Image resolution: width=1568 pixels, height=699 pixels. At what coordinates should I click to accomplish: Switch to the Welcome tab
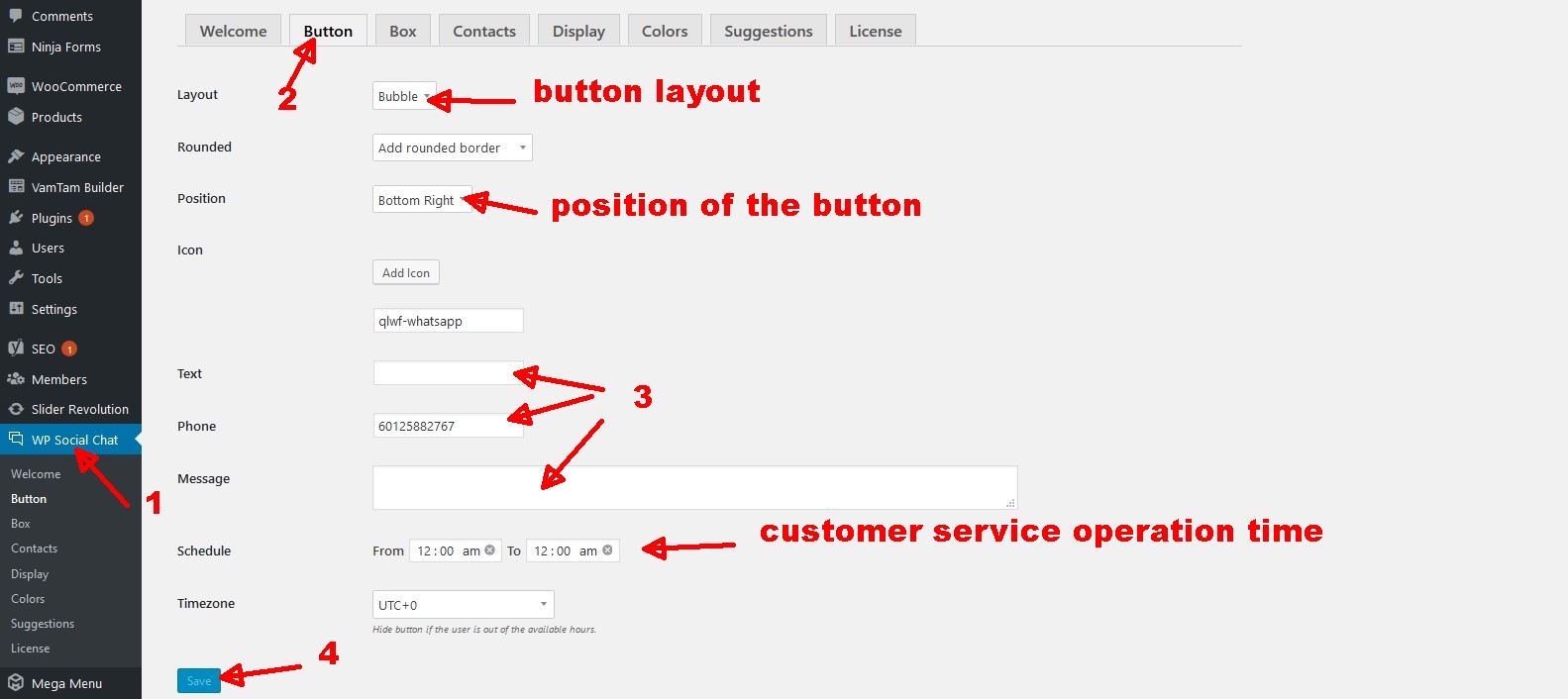click(233, 31)
